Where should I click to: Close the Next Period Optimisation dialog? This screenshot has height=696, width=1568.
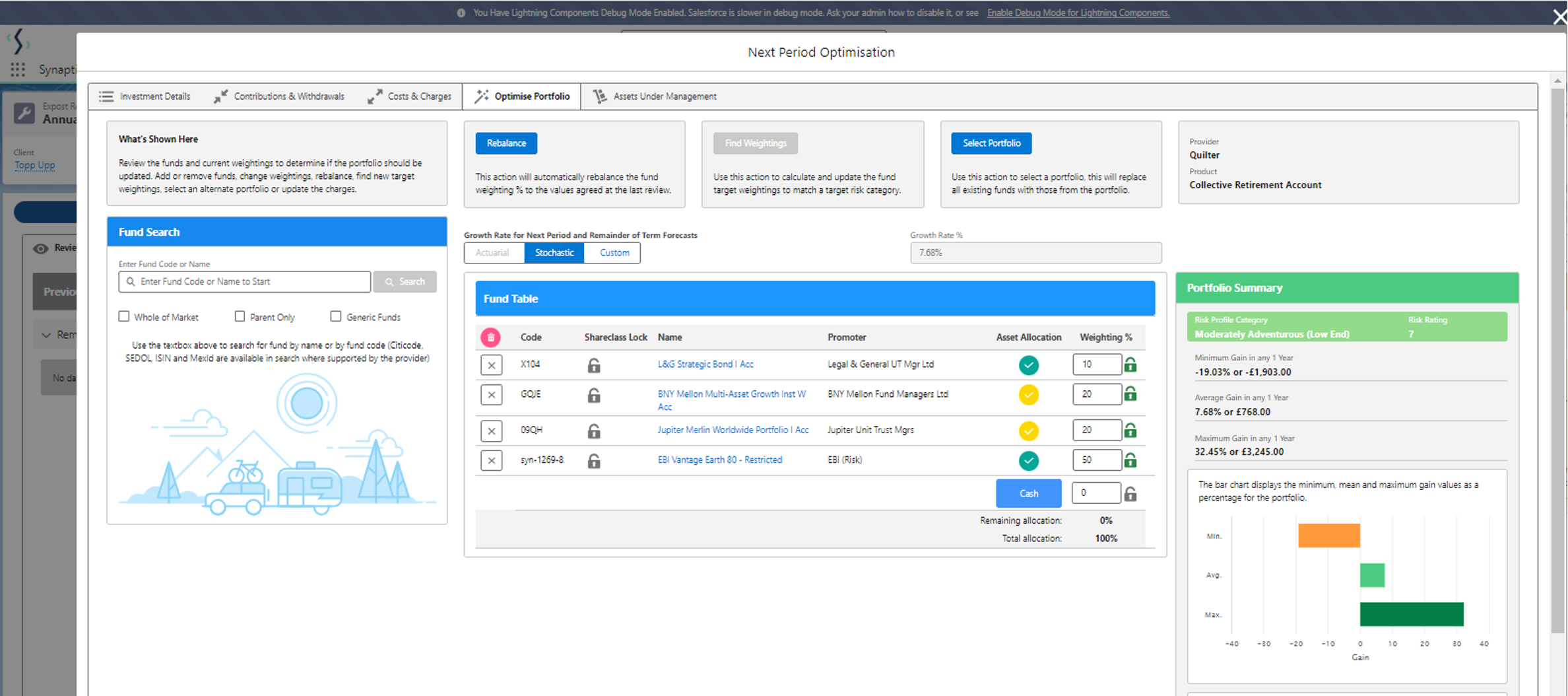pos(1559,17)
